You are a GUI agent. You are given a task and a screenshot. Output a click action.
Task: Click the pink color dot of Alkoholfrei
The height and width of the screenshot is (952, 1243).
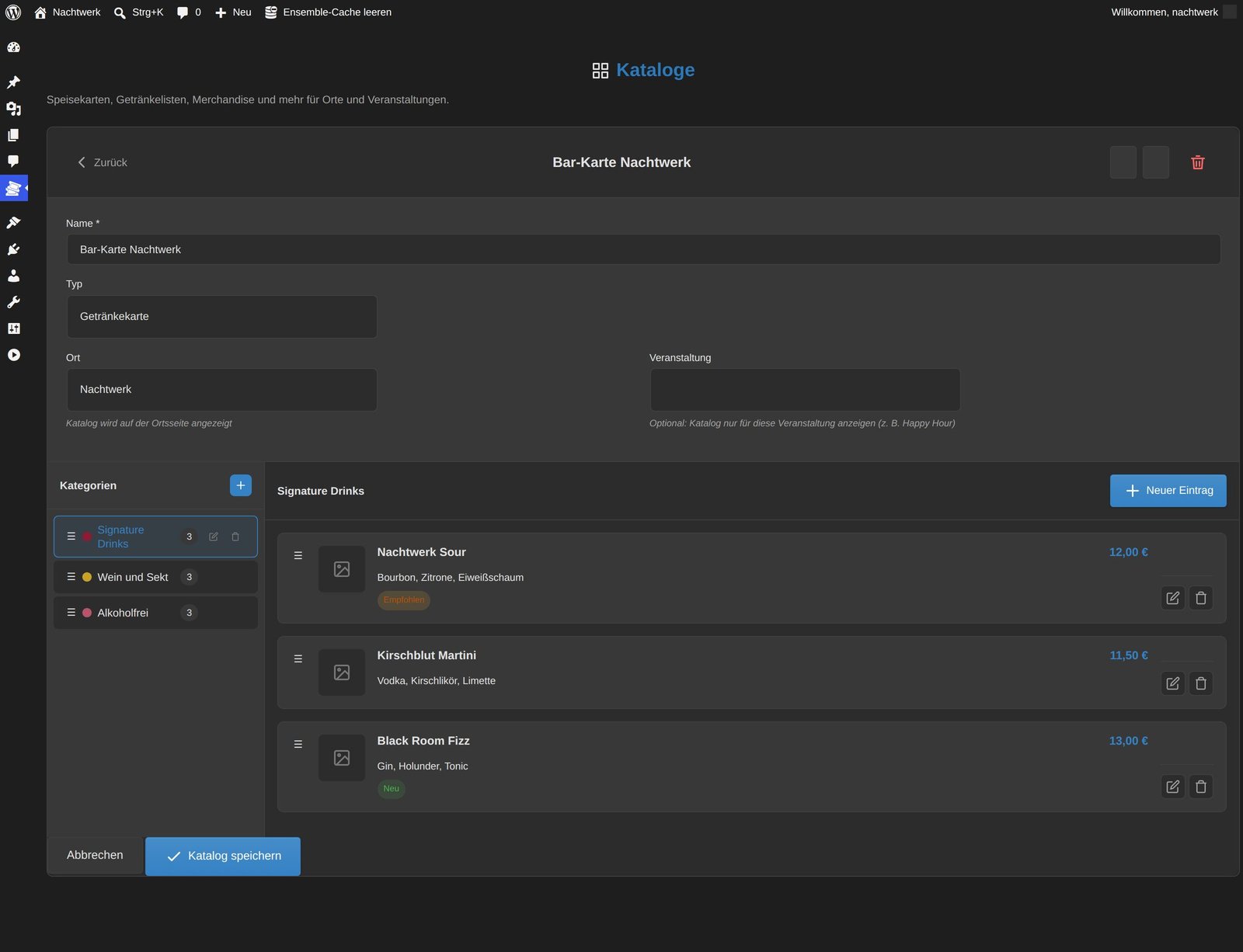coord(87,613)
